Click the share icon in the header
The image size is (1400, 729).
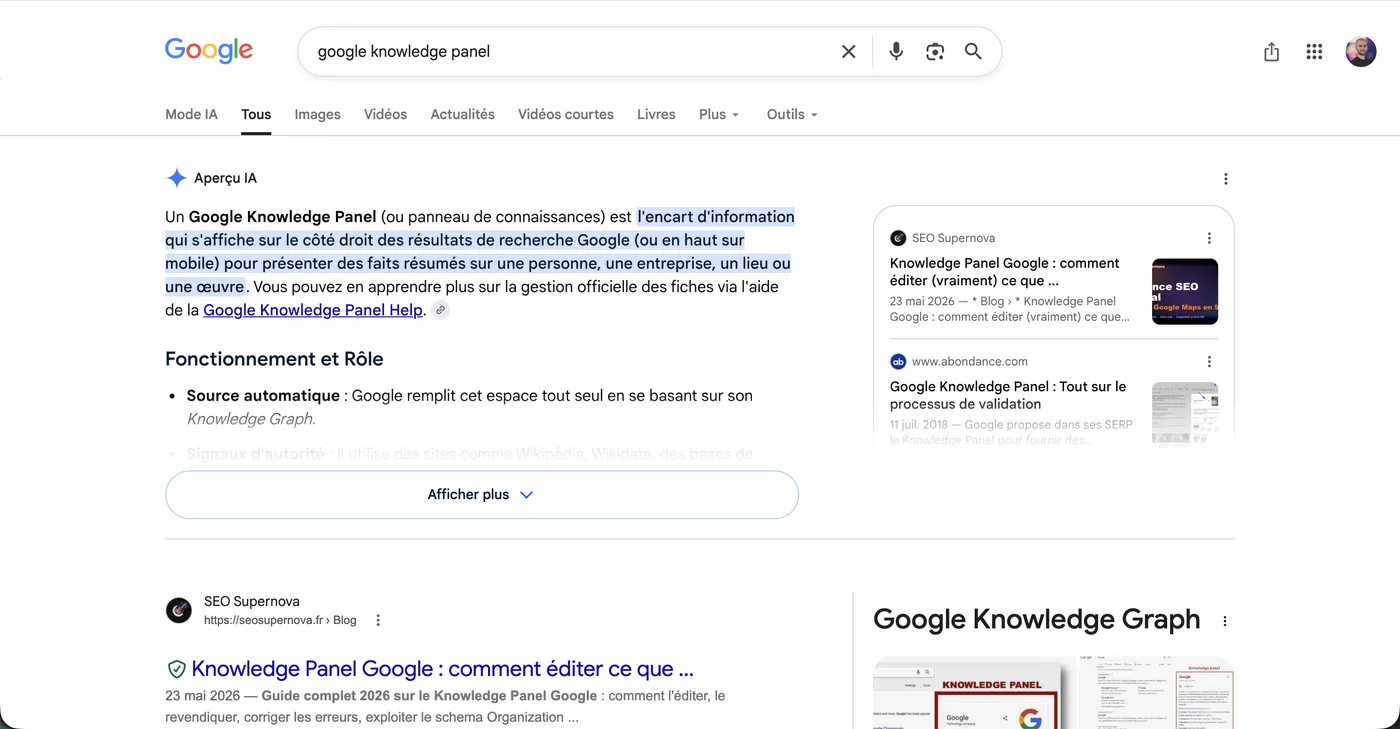1271,52
